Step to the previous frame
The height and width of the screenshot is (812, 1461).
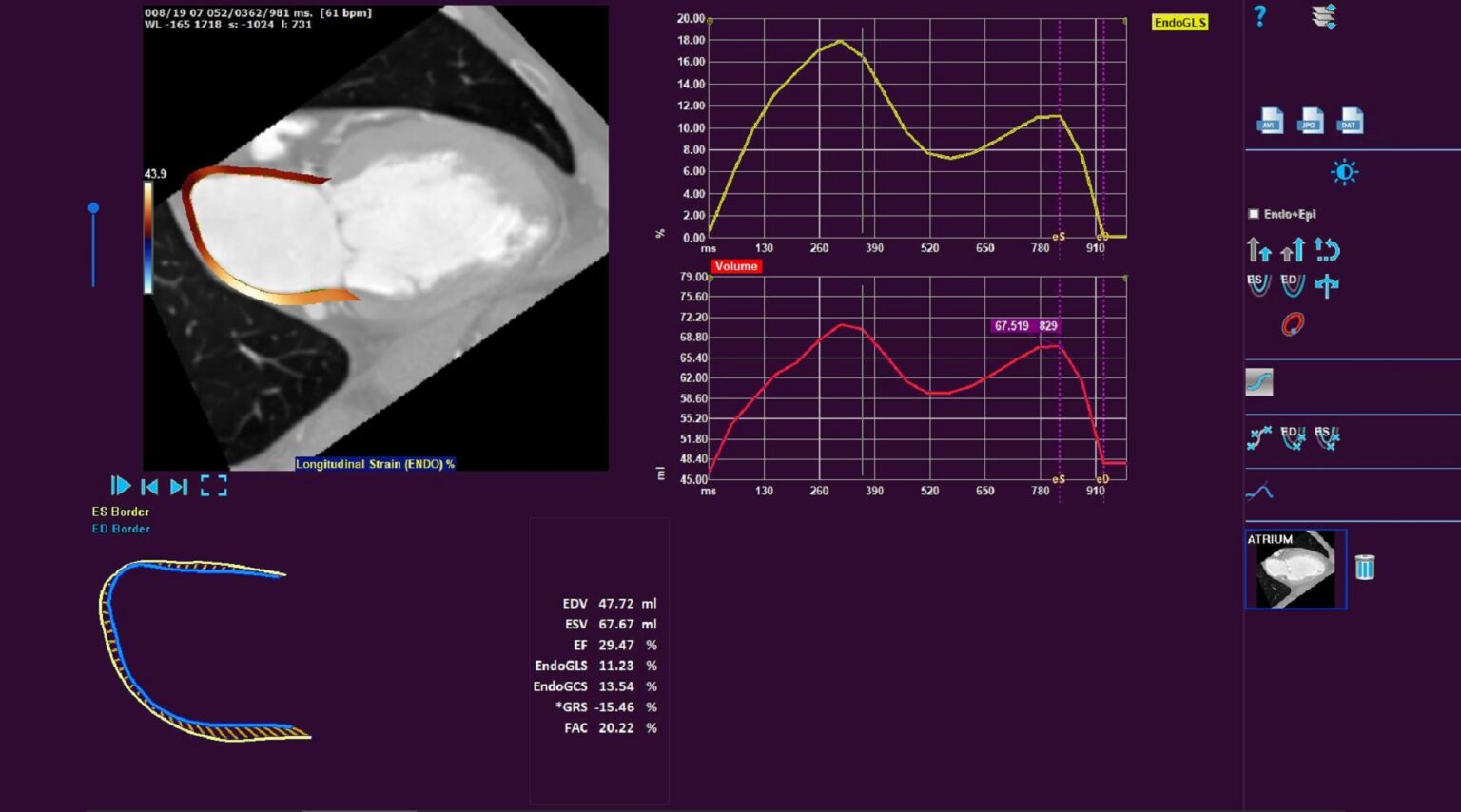[149, 487]
